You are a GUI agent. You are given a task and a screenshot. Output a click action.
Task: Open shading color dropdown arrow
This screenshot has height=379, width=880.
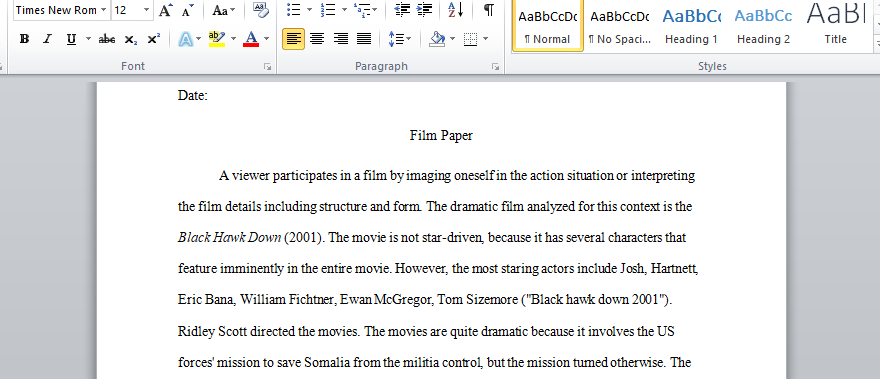[452, 39]
